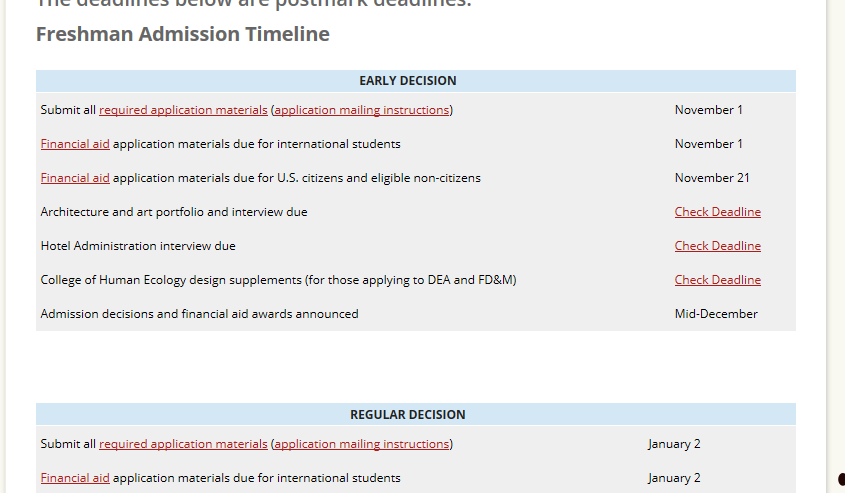This screenshot has height=493, width=845.
Task: Open application mailing instructions link under Early Decision
Action: coord(361,110)
